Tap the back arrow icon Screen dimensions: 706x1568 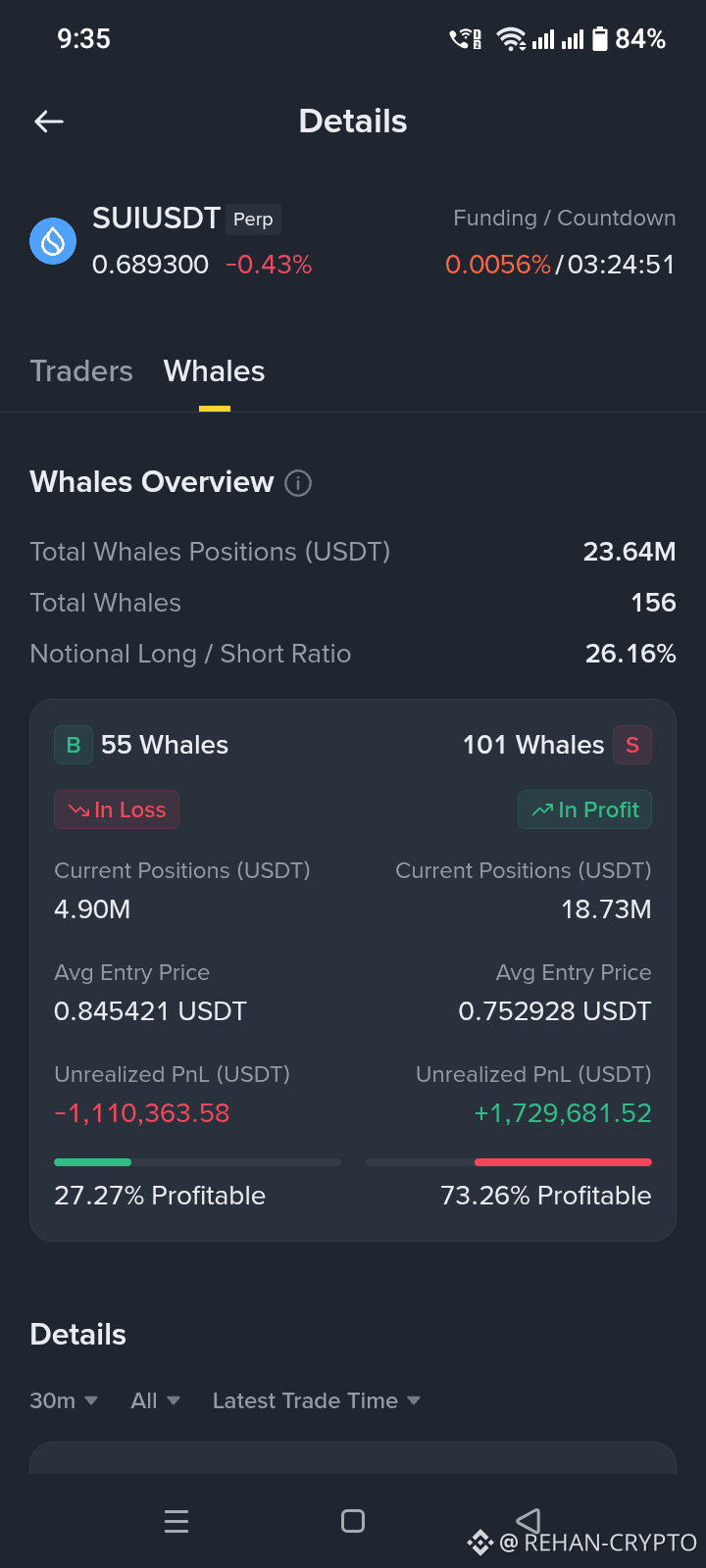[x=49, y=122]
